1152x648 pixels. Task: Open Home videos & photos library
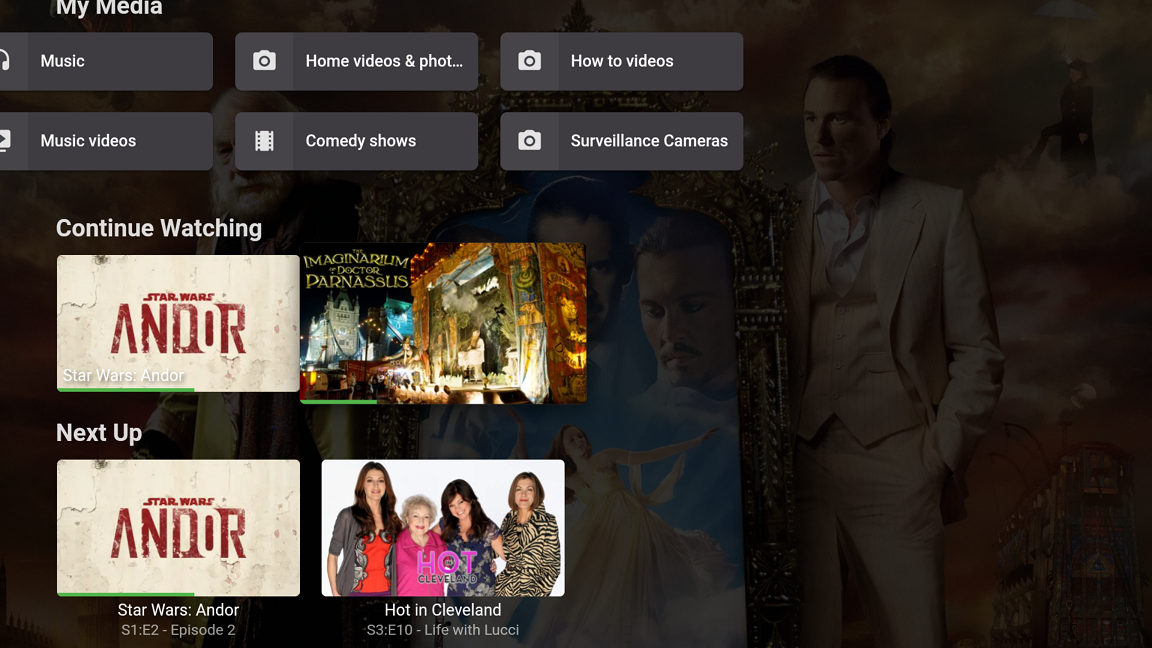click(x=356, y=61)
